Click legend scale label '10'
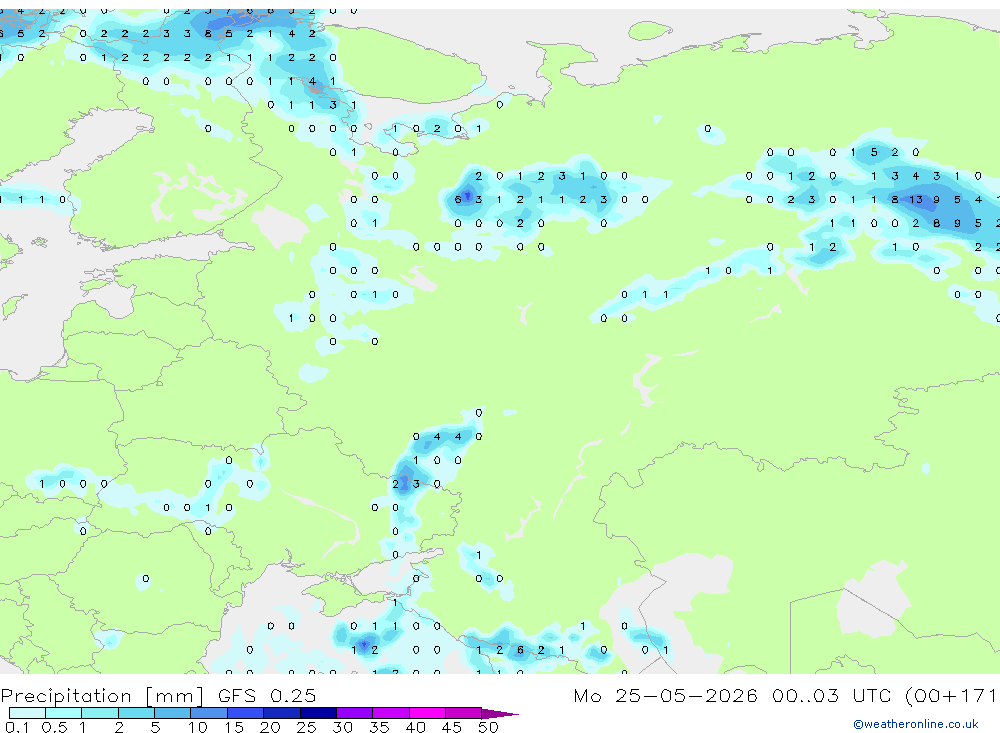The width and height of the screenshot is (1000, 733). [198, 727]
